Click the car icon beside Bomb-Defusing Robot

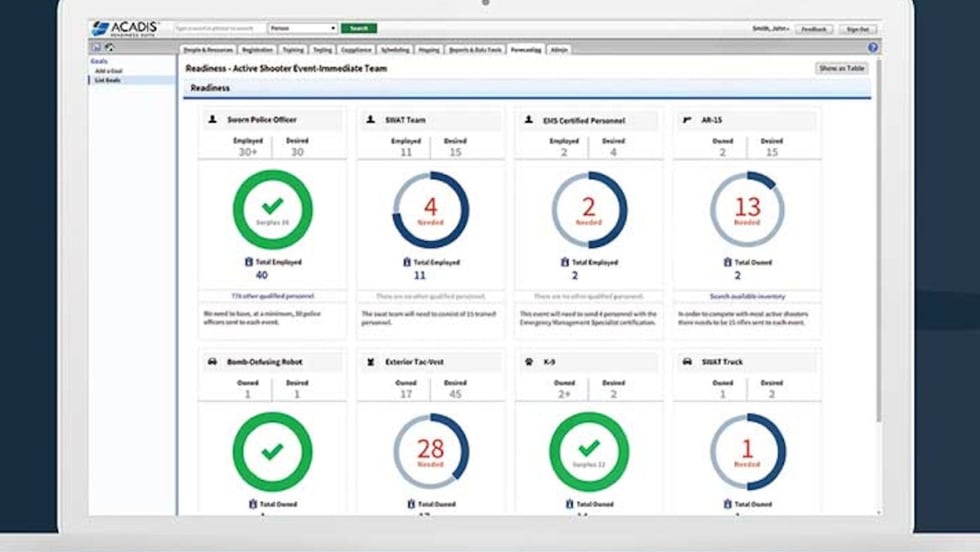[x=212, y=361]
